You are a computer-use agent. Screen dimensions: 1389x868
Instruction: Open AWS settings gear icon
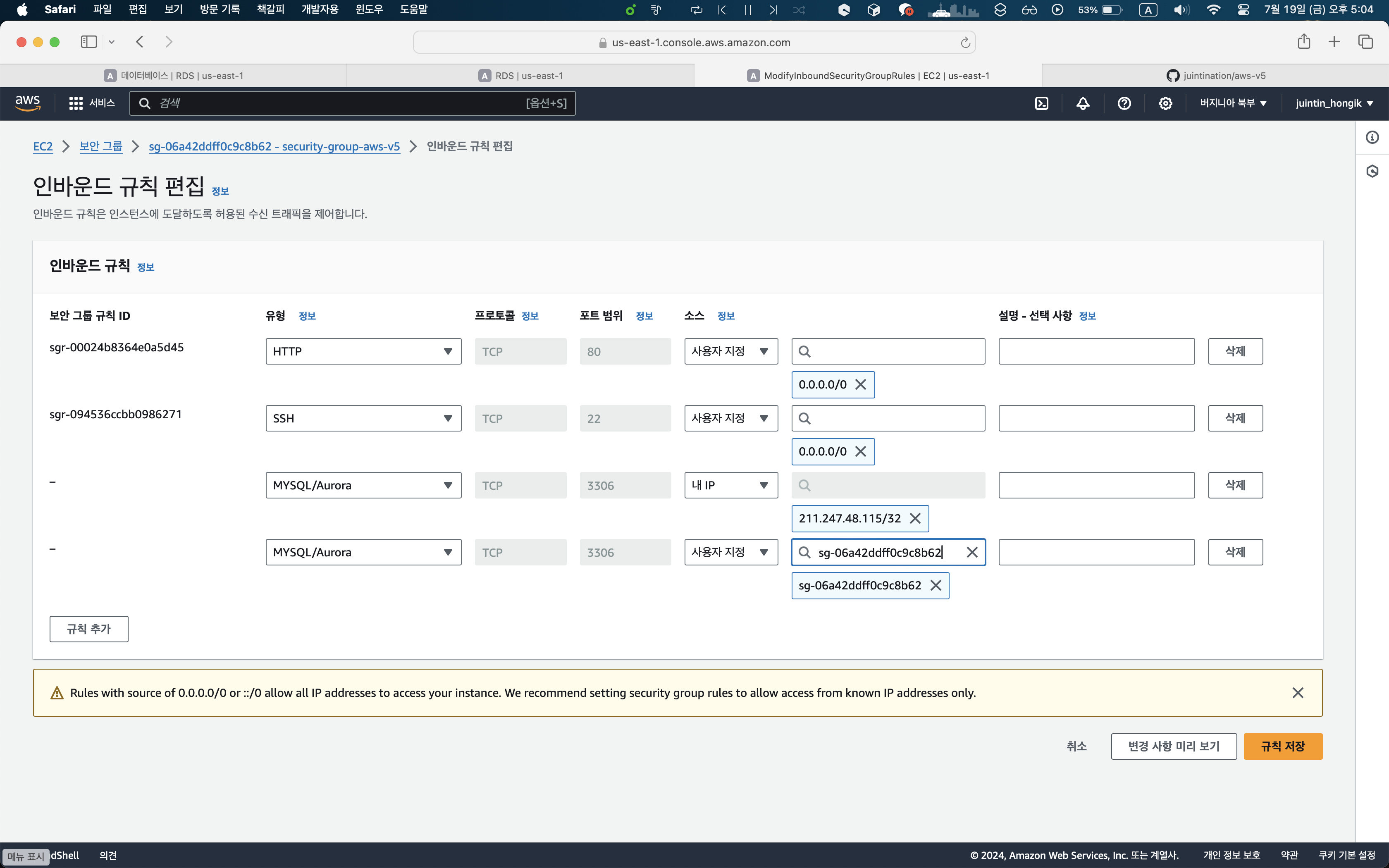tap(1165, 103)
